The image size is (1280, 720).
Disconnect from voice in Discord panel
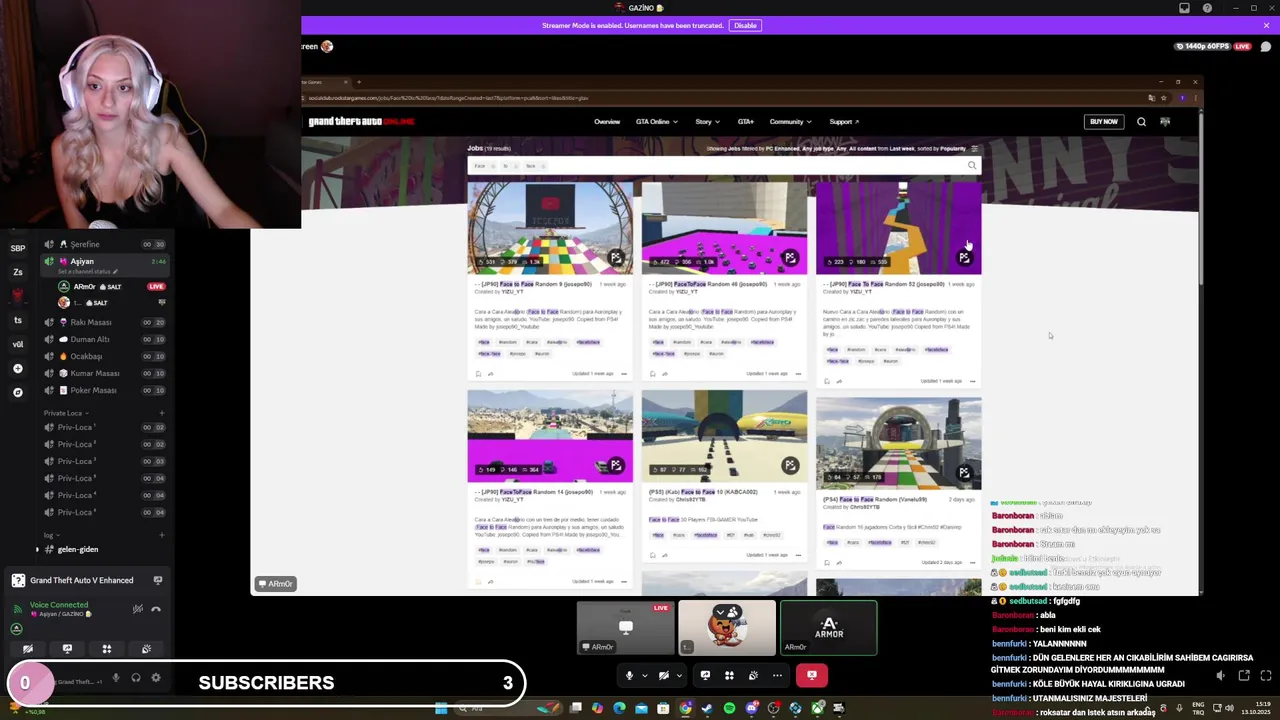pos(156,609)
